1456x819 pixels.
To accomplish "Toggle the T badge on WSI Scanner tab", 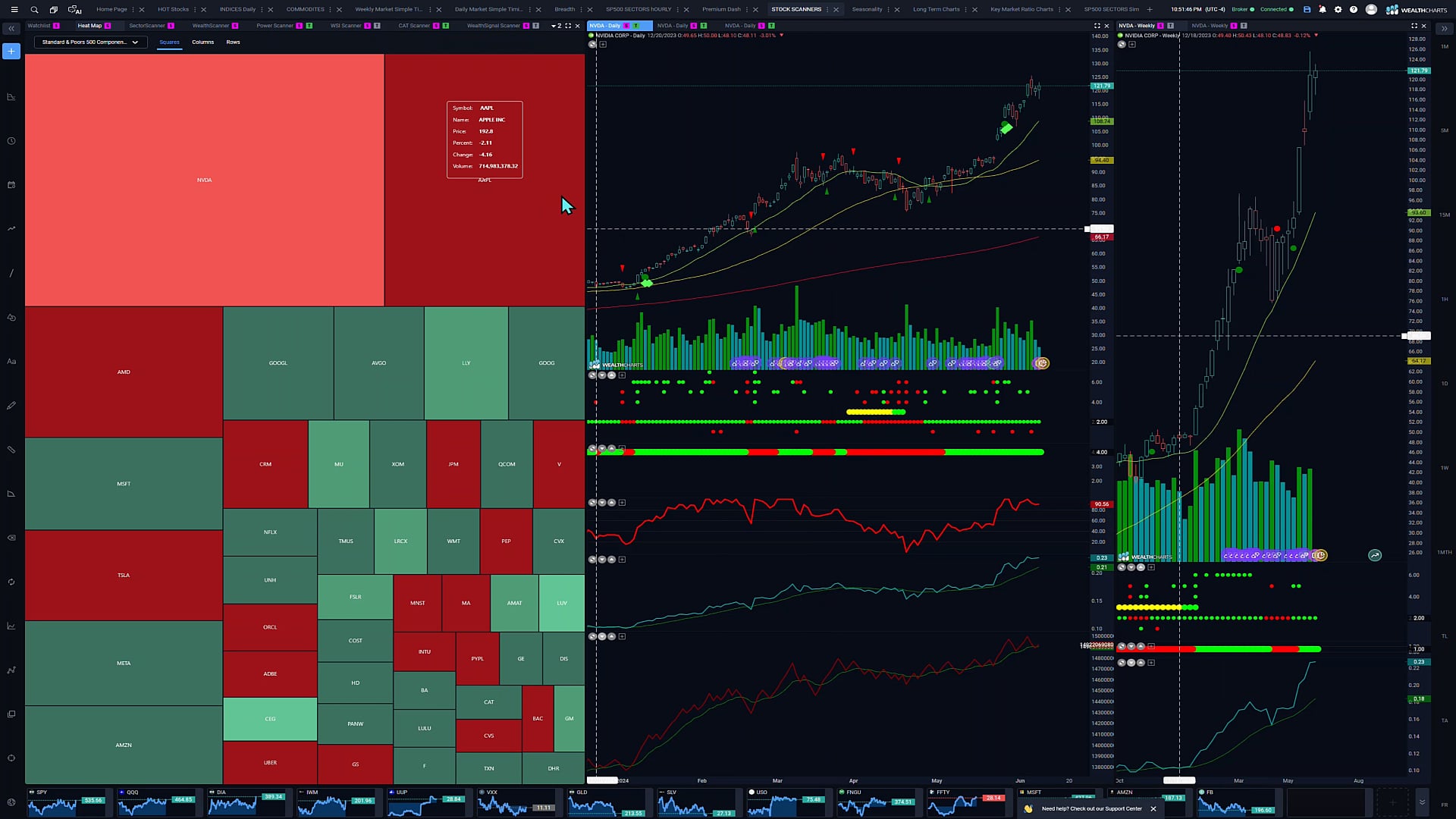I will point(377,26).
